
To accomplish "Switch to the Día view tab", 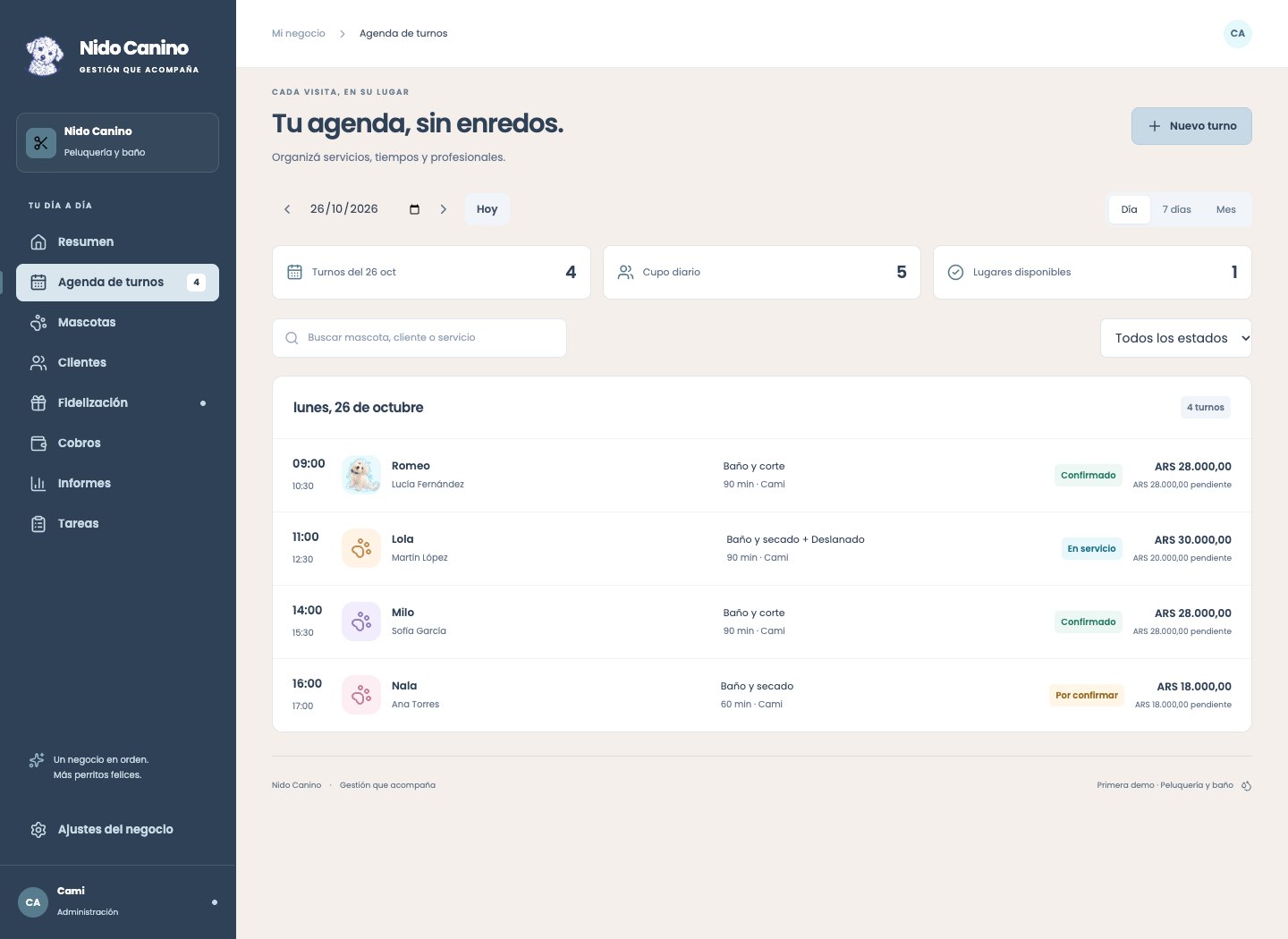I will pos(1130,209).
